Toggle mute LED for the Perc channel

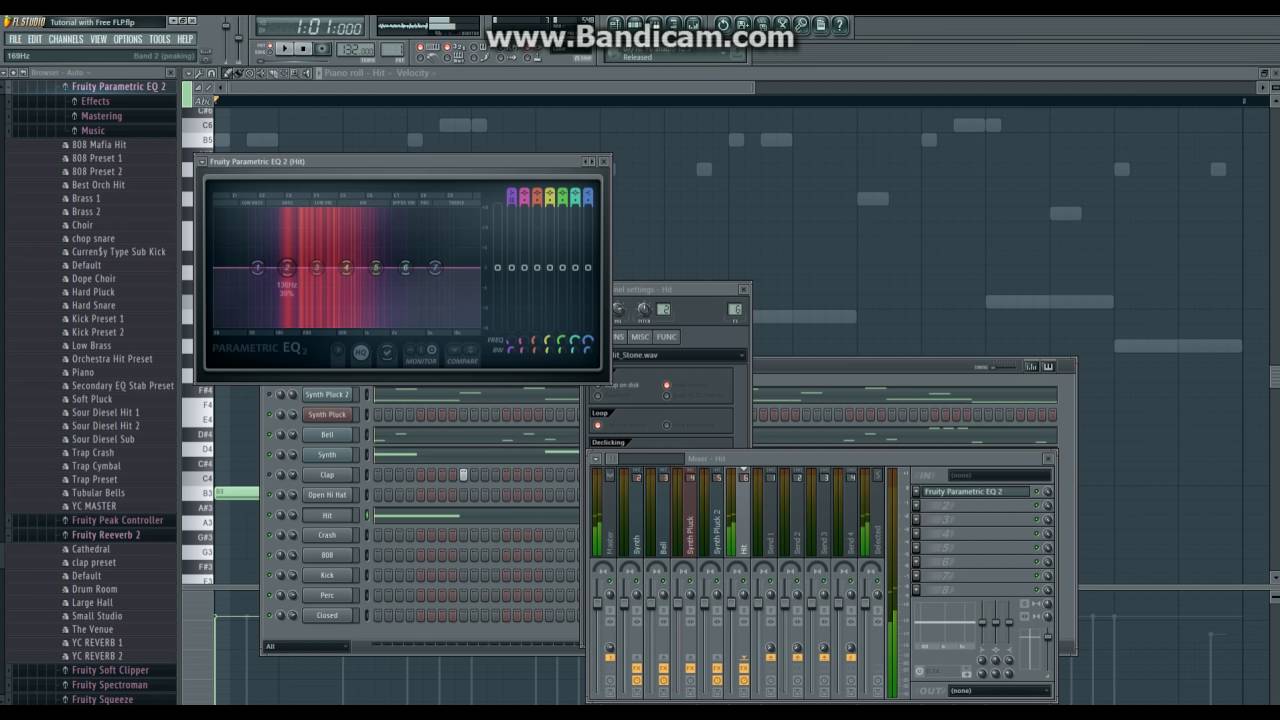tap(268, 595)
